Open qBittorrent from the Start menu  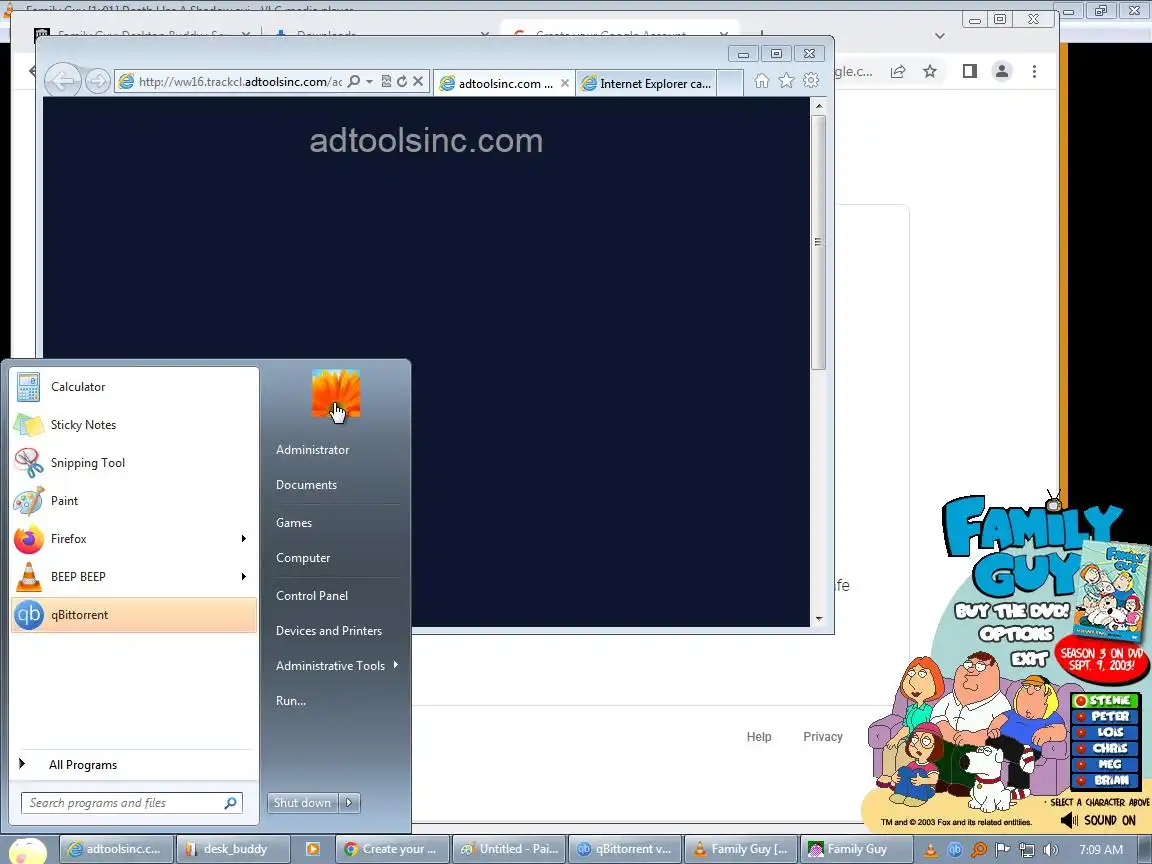[x=134, y=615]
